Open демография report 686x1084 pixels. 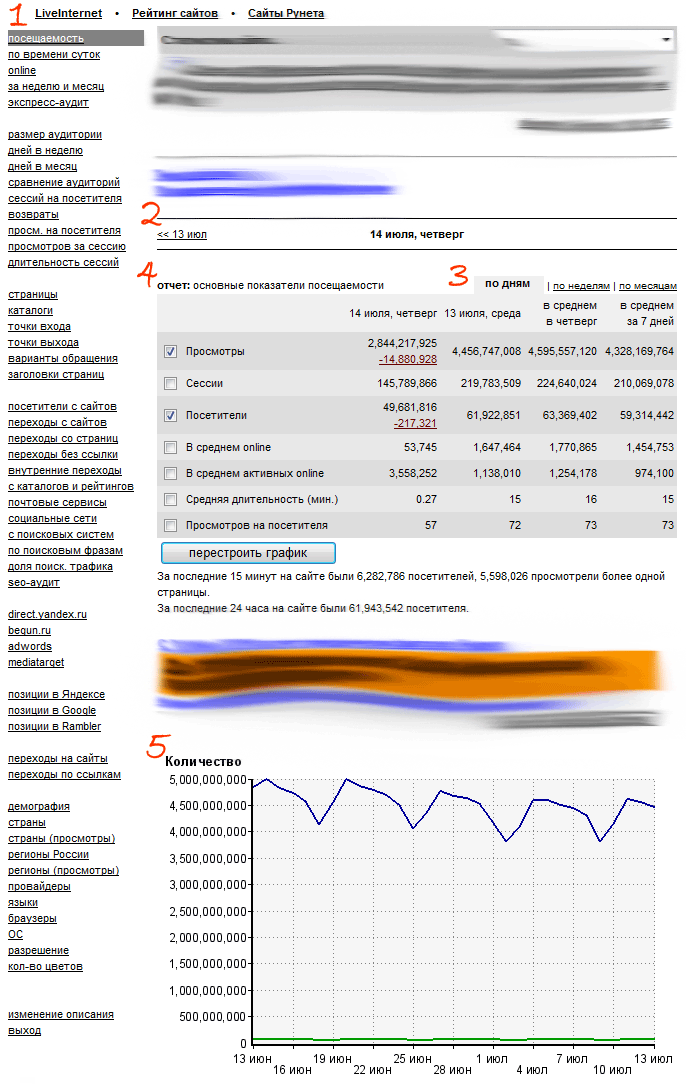tap(39, 806)
